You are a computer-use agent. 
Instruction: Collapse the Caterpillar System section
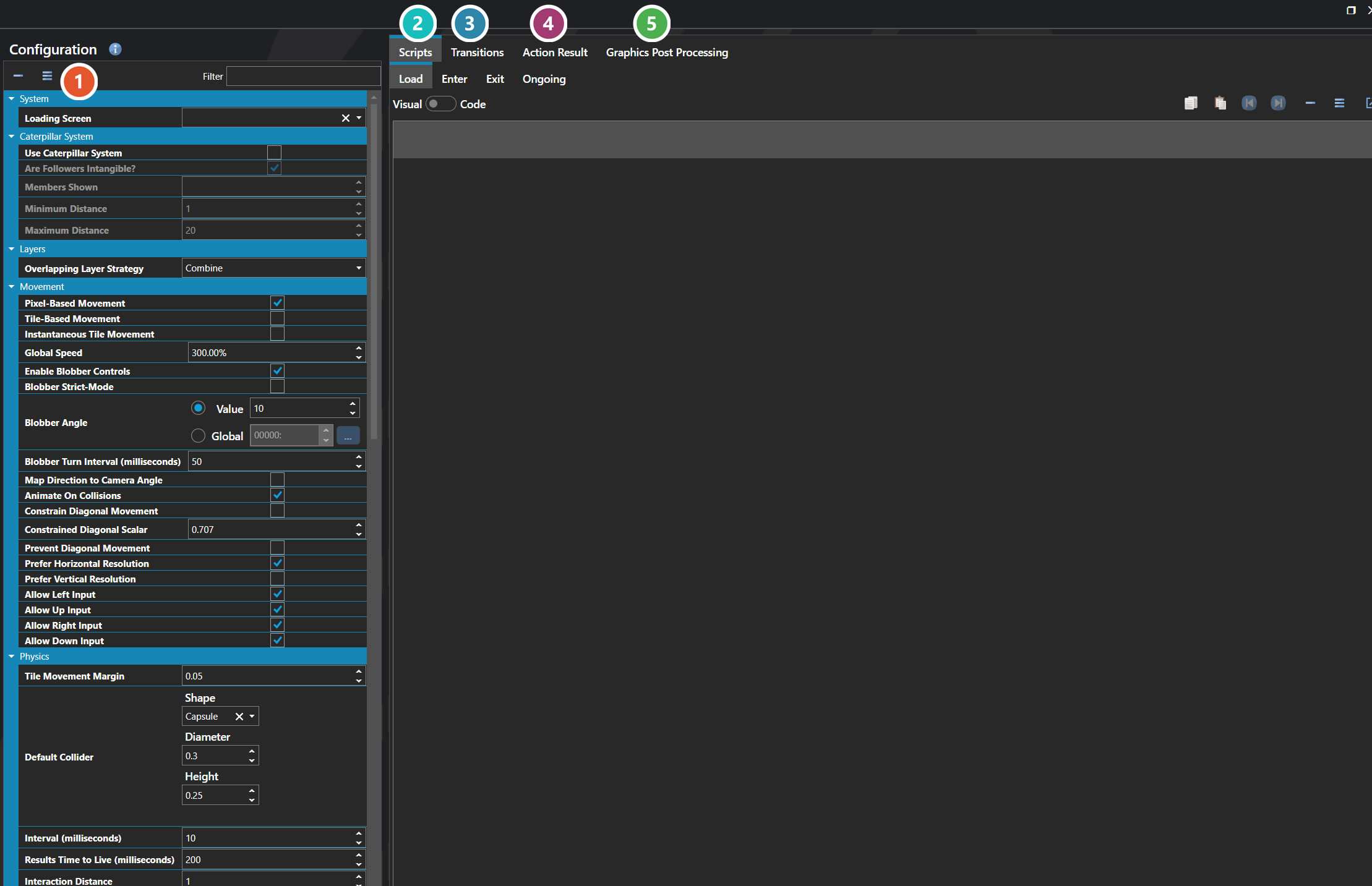[11, 137]
